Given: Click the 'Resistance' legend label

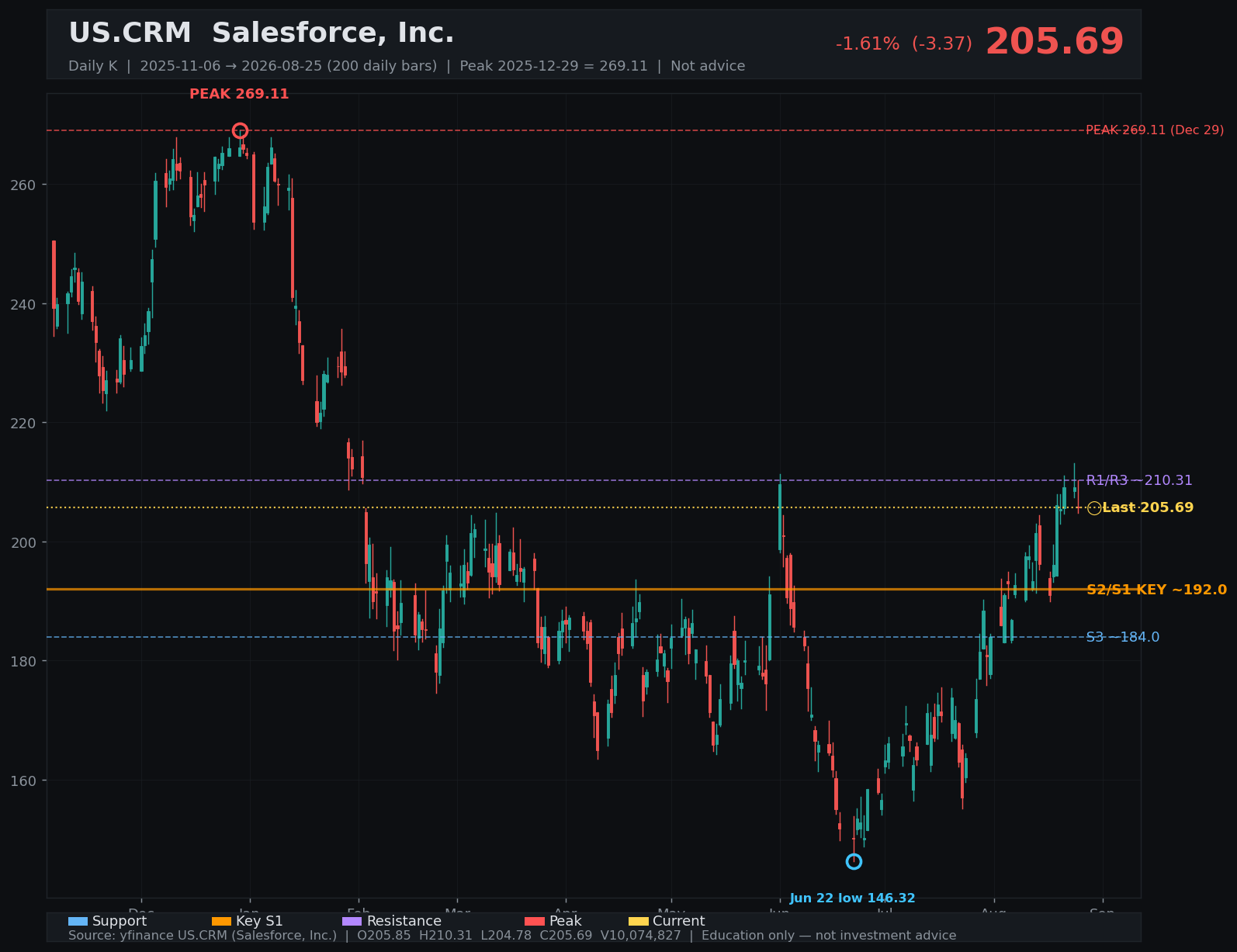Looking at the screenshot, I should [404, 921].
